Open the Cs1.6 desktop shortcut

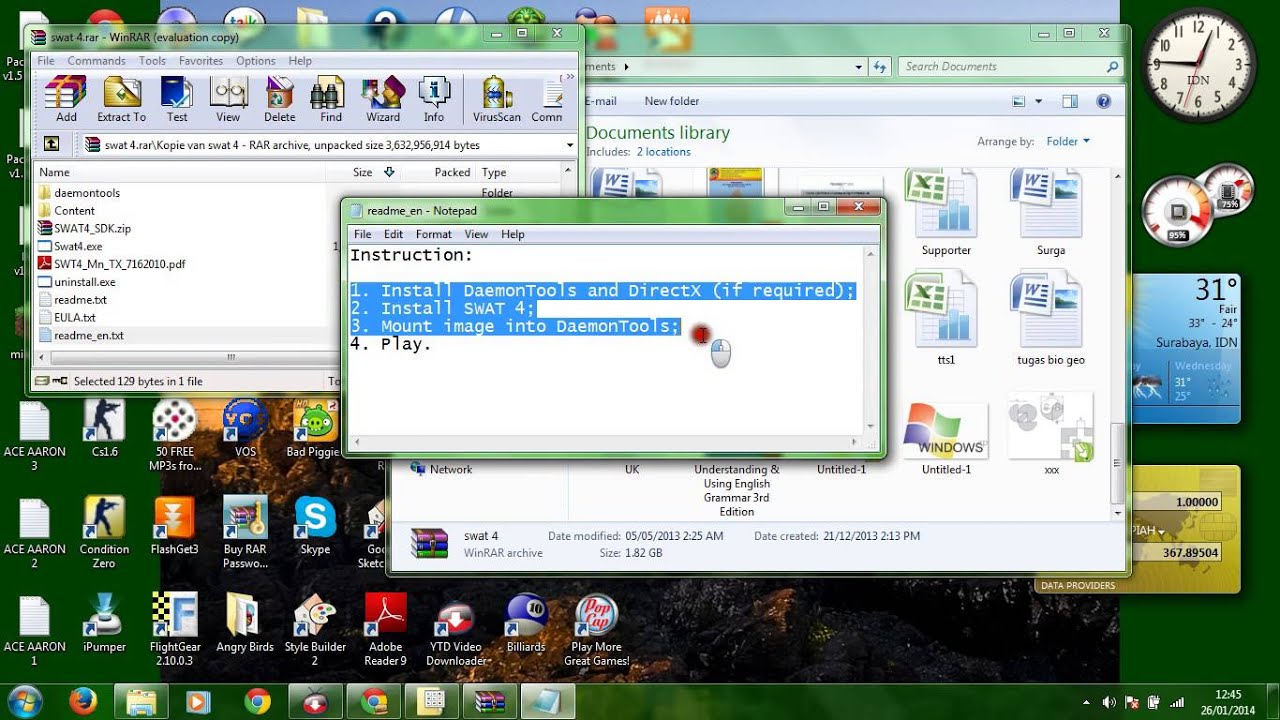click(104, 428)
